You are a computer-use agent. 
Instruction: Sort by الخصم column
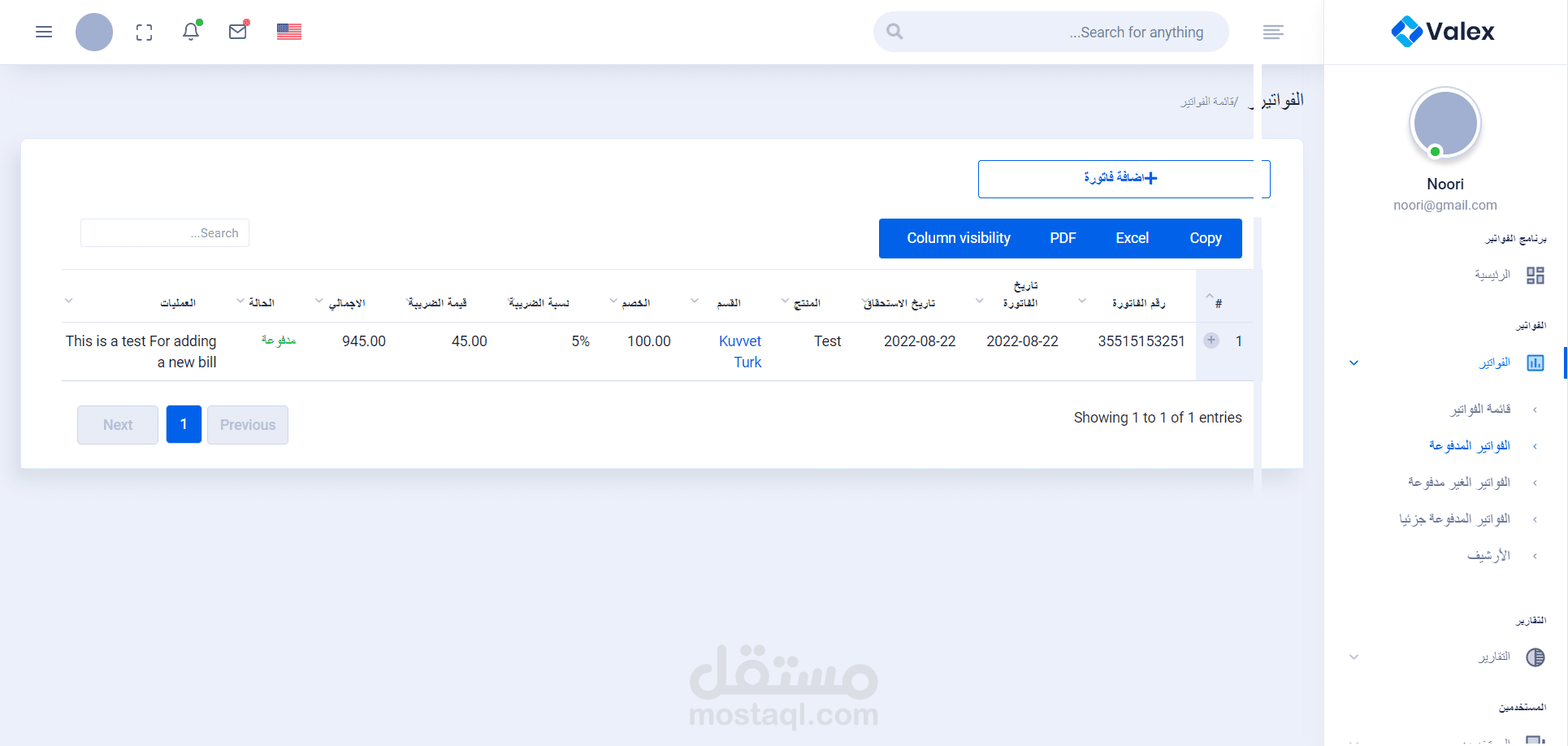coord(635,302)
